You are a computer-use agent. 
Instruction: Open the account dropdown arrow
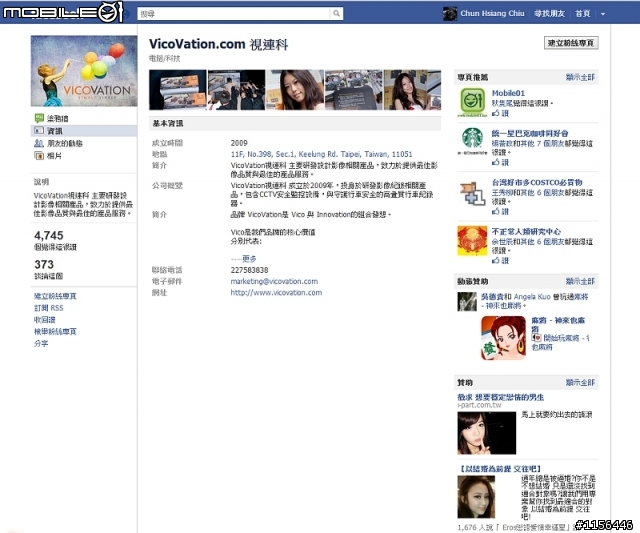(602, 14)
